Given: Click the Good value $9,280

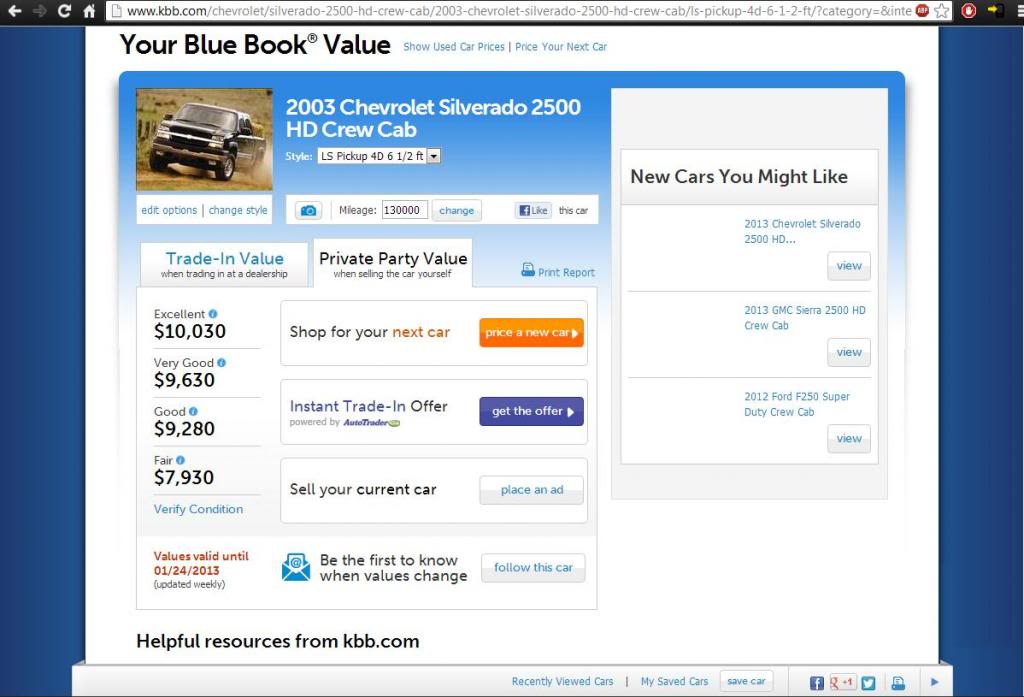Looking at the screenshot, I should (184, 429).
